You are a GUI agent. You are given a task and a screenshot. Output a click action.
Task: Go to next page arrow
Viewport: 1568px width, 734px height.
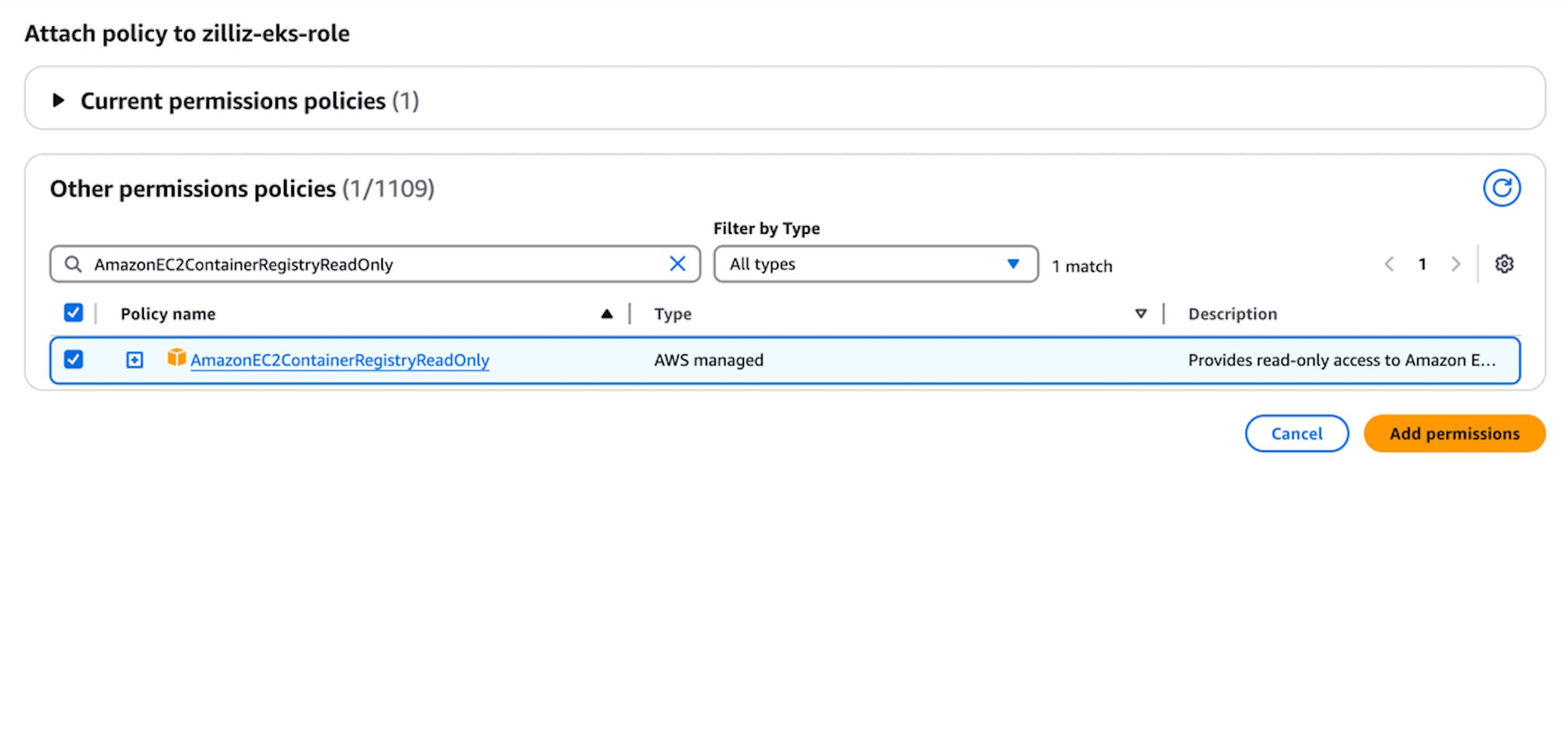1455,264
